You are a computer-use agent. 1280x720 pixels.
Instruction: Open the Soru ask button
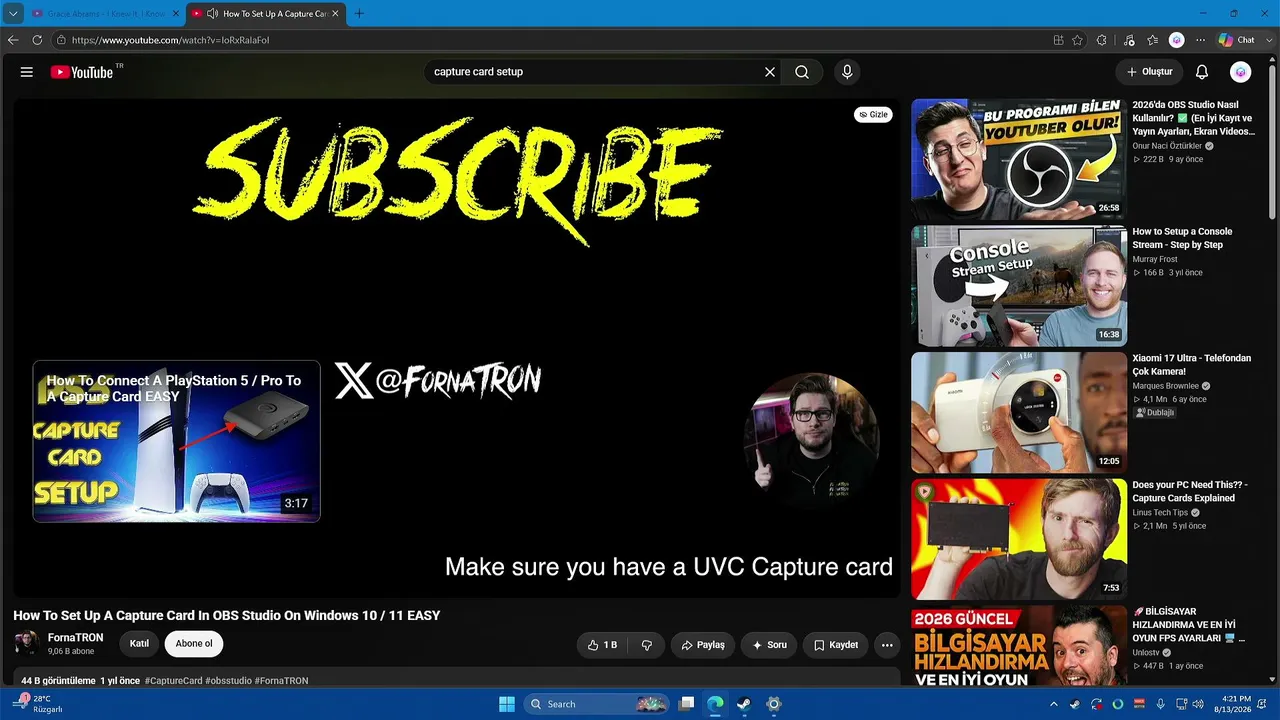point(769,645)
